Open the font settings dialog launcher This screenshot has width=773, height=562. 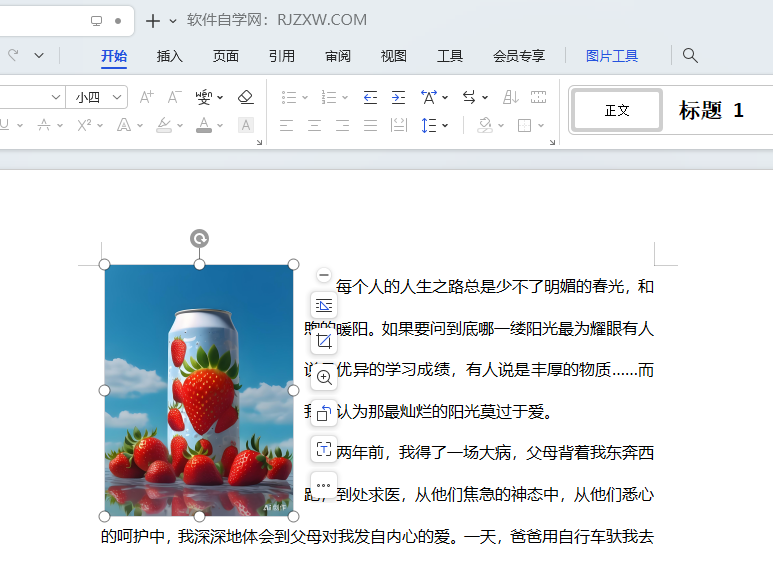point(259,142)
